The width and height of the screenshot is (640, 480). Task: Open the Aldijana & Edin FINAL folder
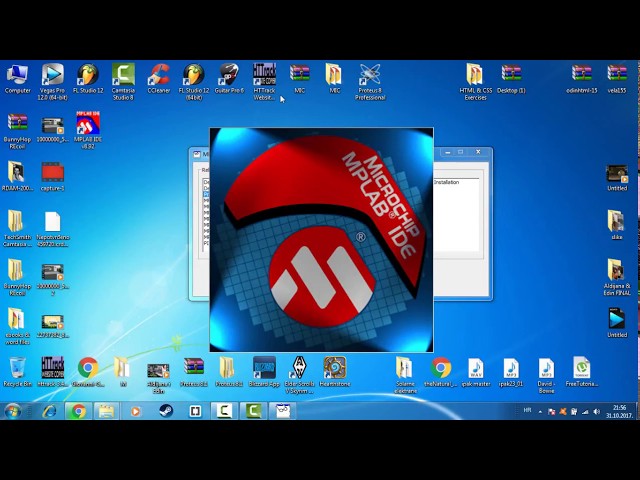617,277
